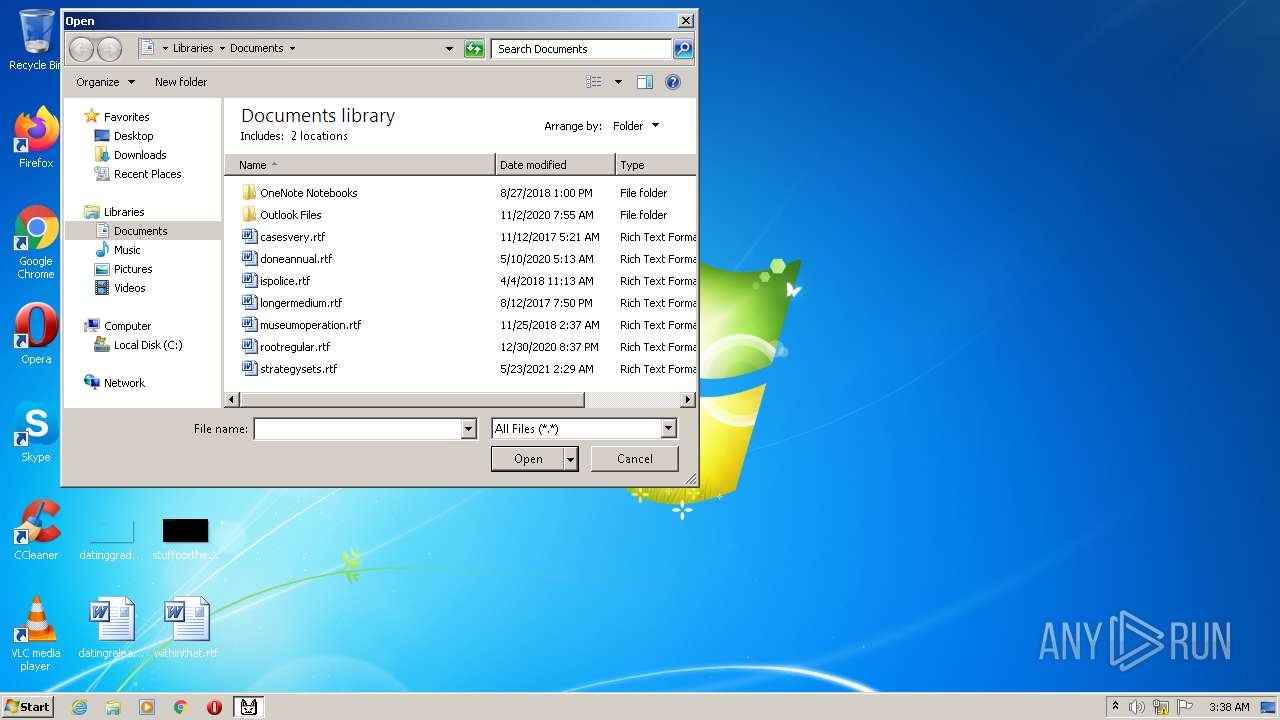Click Libraries arrow in the breadcrumb
This screenshot has height=720, width=1280.
(x=222, y=48)
